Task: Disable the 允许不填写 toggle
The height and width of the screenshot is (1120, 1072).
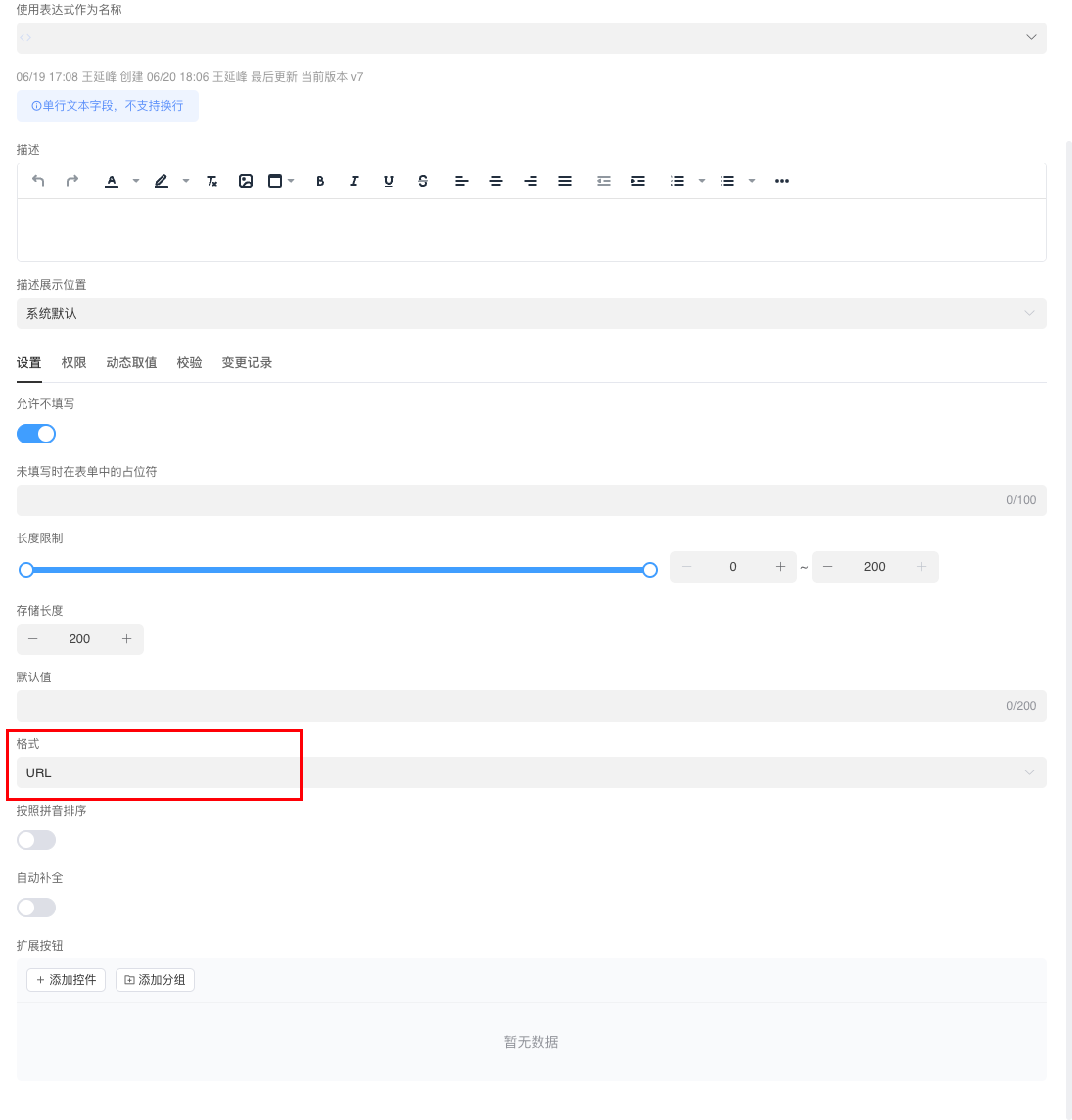Action: click(x=36, y=433)
